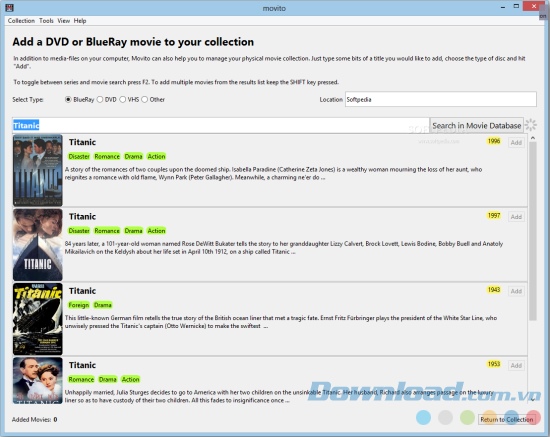550x437 pixels.
Task: Return to Collection
Action: [507, 419]
